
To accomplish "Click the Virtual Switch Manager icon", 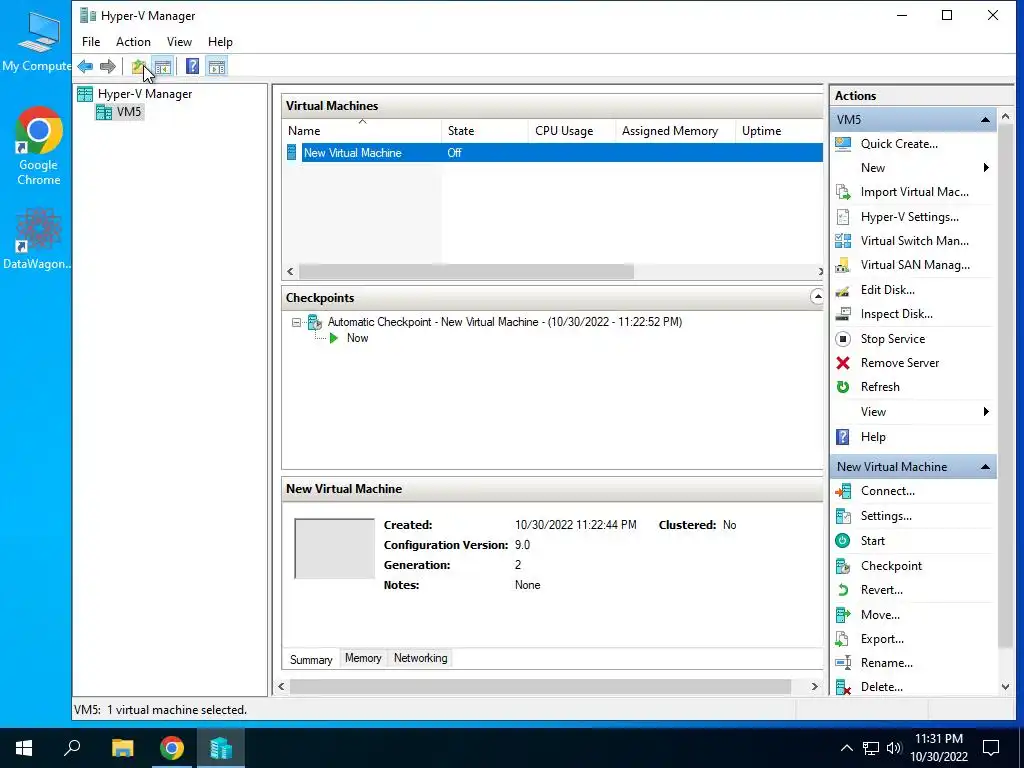I will point(843,241).
